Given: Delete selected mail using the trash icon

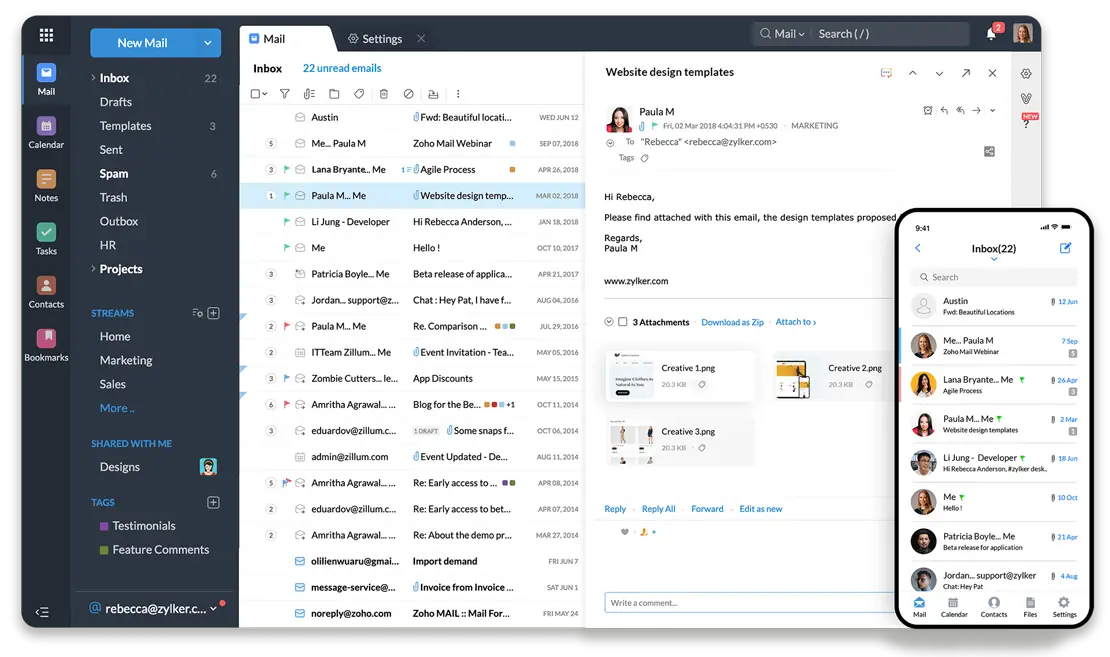Looking at the screenshot, I should click(383, 94).
